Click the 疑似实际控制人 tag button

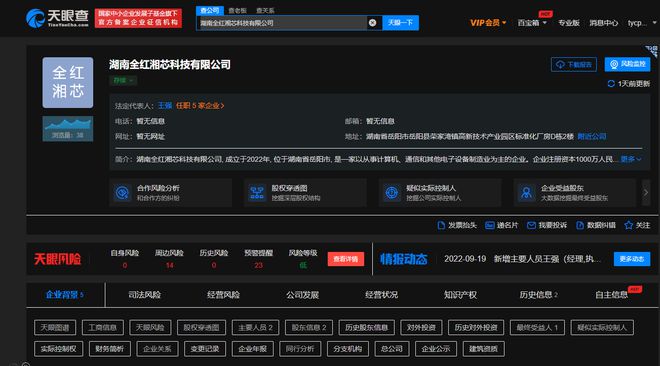tap(602, 327)
